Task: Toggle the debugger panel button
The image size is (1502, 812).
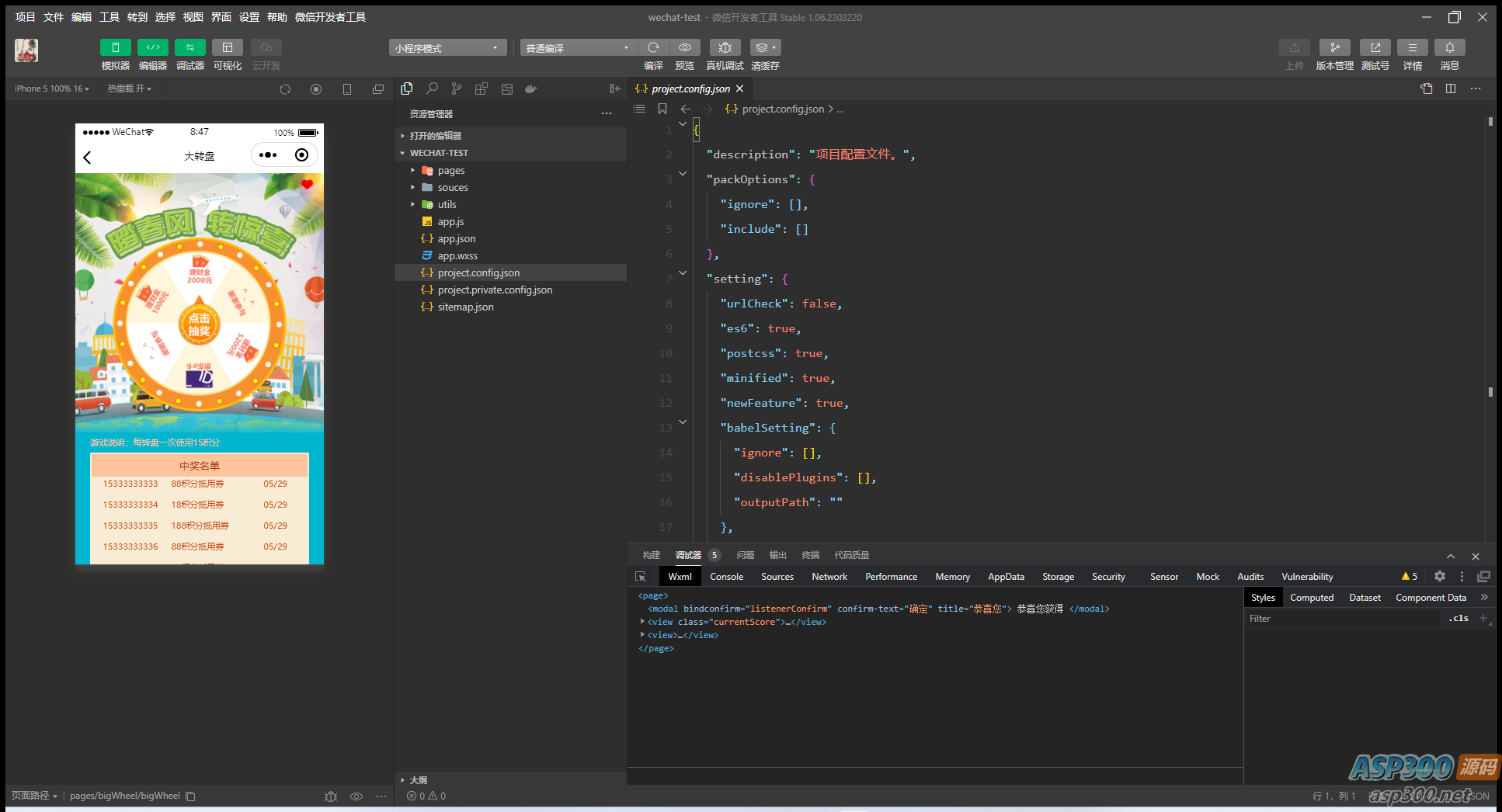Action: 190,48
